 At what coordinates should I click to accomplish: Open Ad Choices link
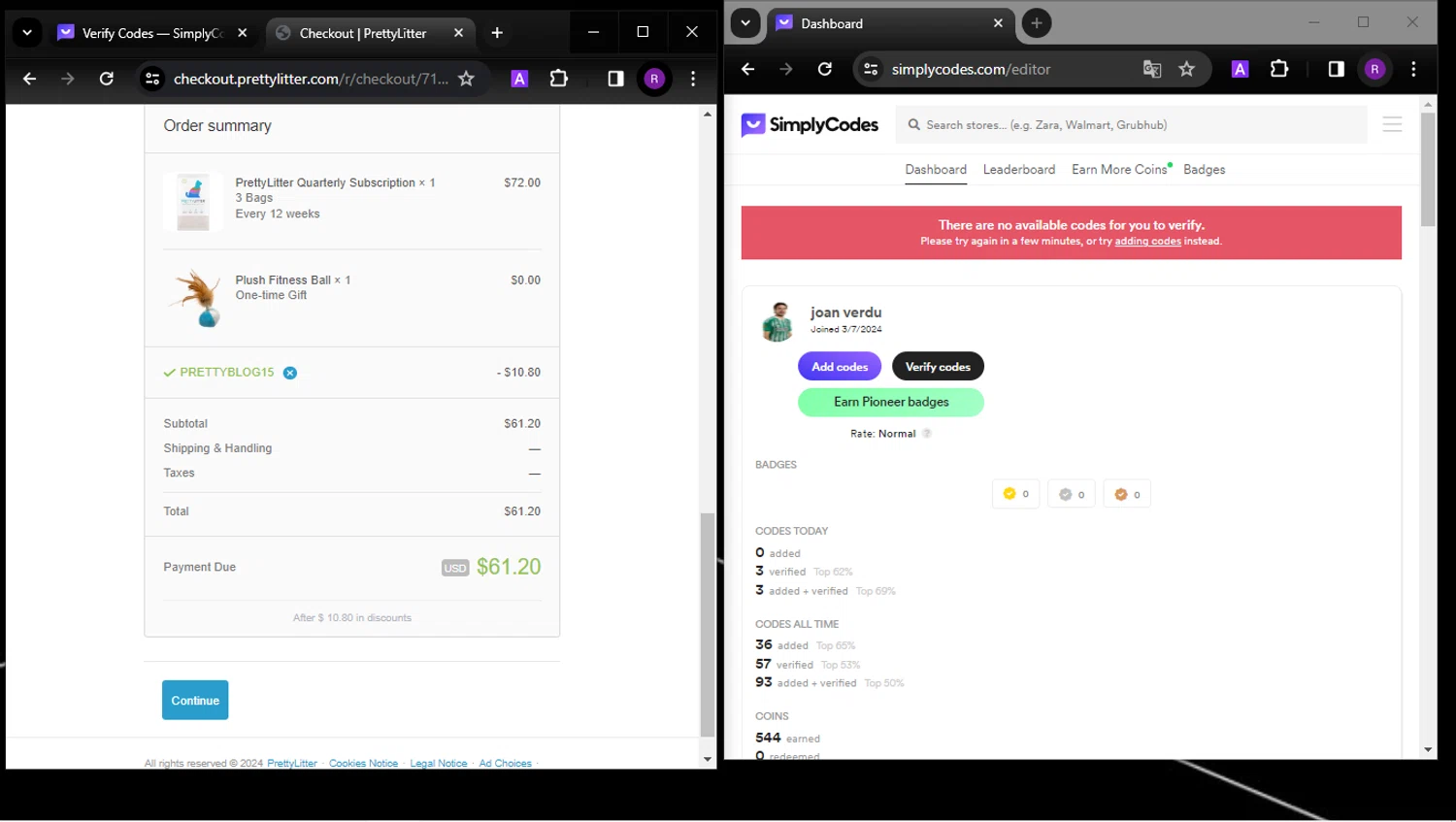tap(505, 764)
